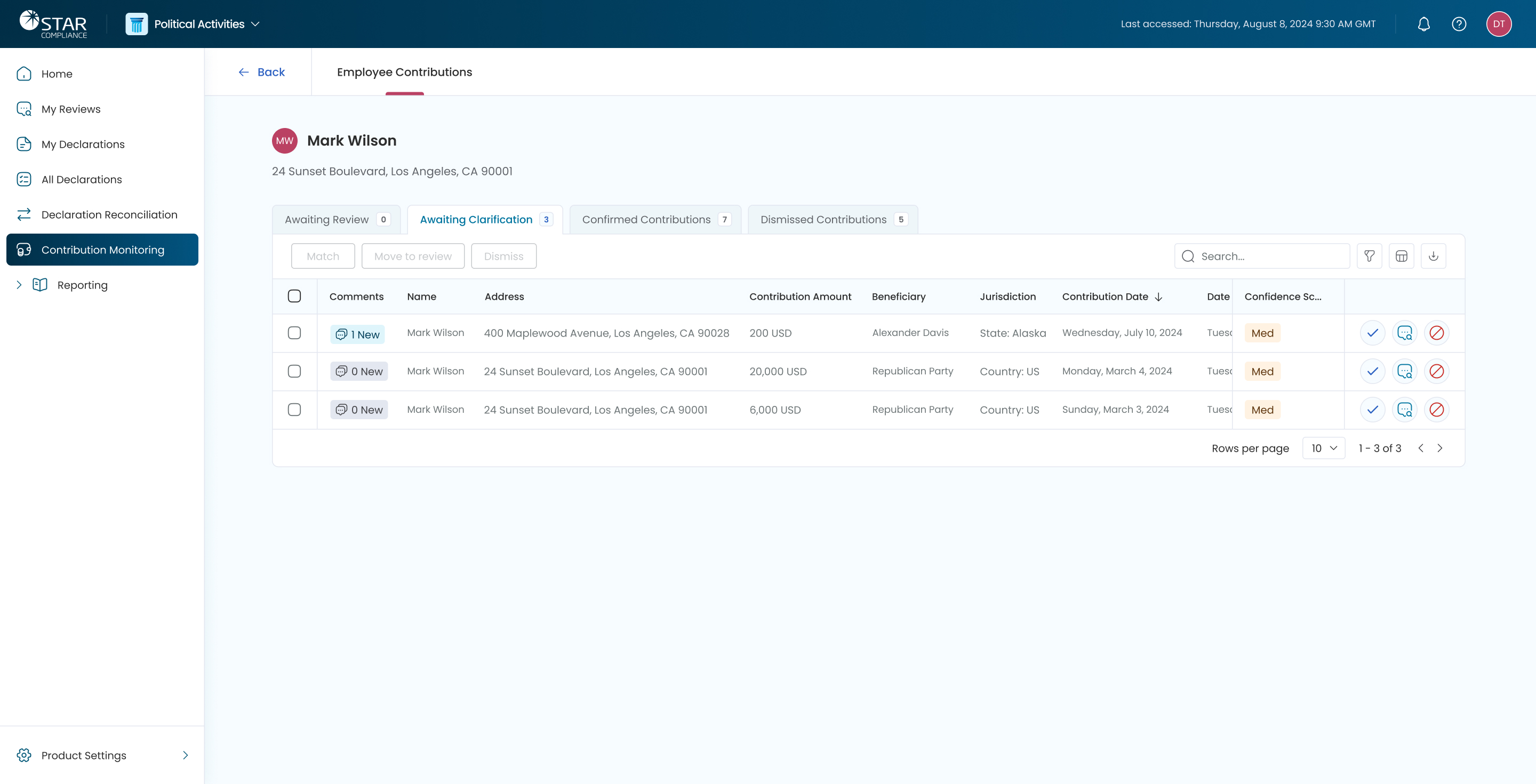Dismiss the 6,000 USD contribution via red icon
The image size is (1536, 784).
coord(1436,410)
